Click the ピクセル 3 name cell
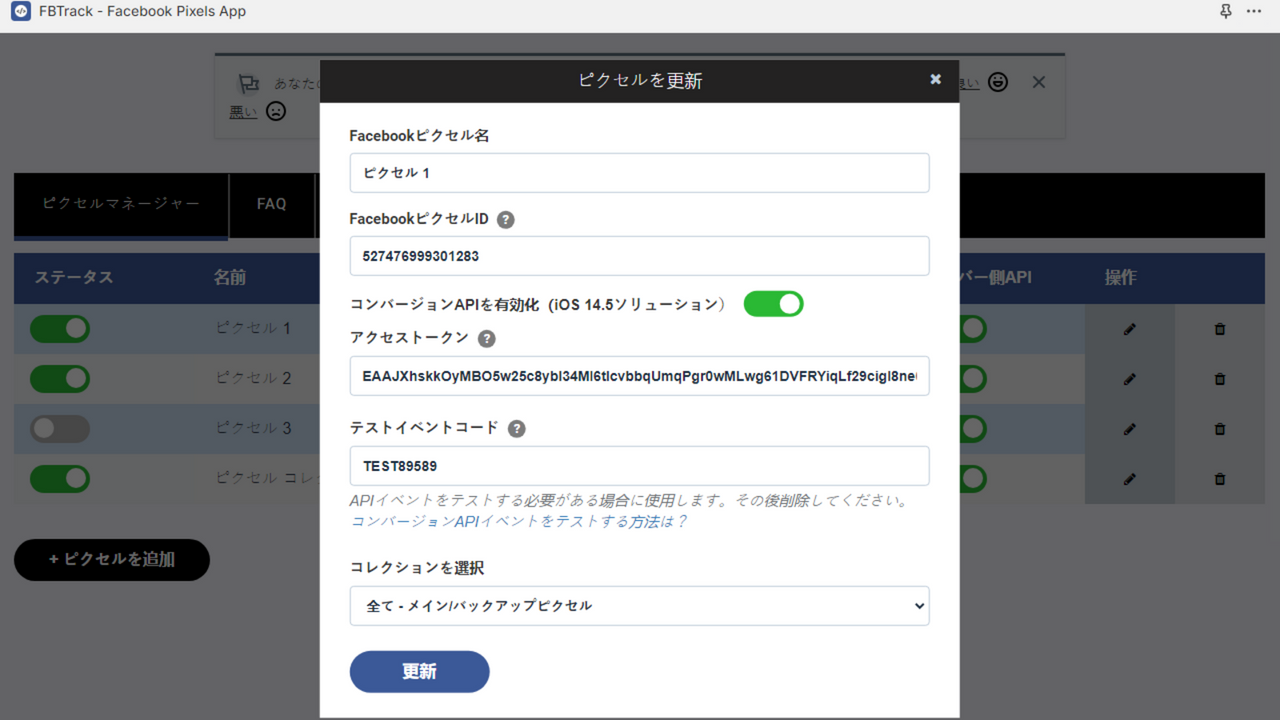 pyautogui.click(x=254, y=429)
